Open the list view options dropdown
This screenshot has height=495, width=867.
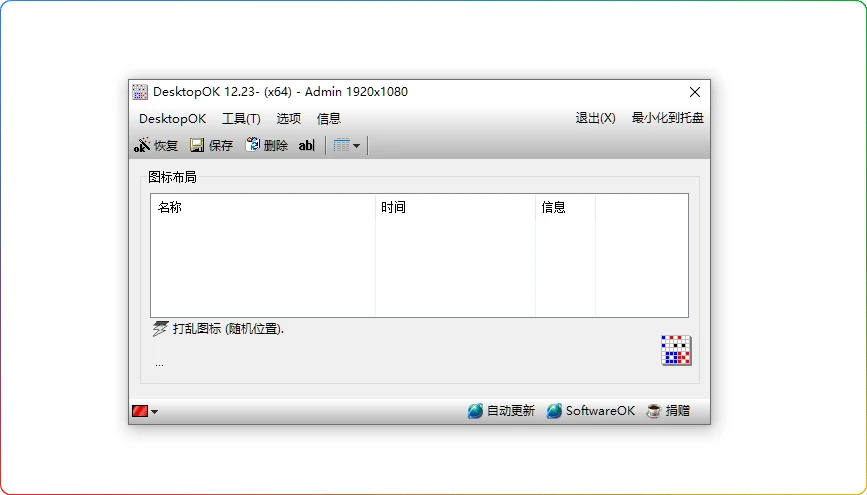tap(347, 145)
